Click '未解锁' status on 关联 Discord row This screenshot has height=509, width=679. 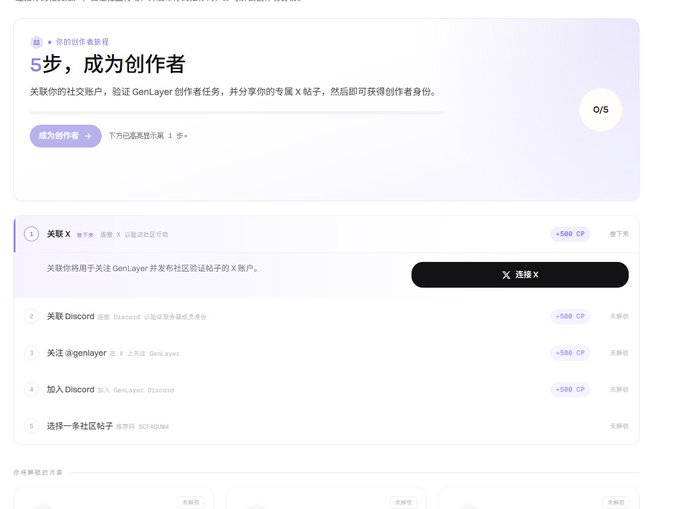tap(619, 316)
